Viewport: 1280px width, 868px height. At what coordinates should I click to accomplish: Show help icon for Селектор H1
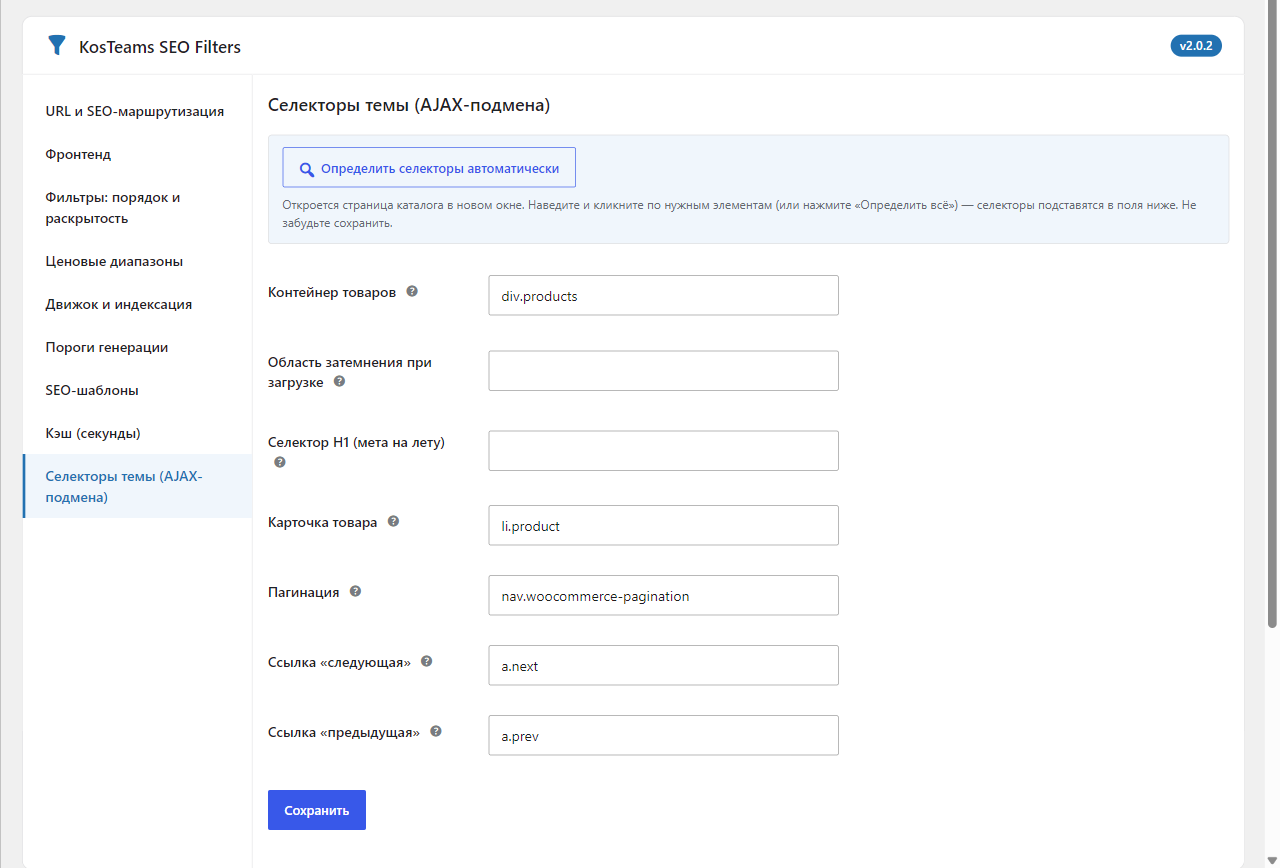coord(280,462)
